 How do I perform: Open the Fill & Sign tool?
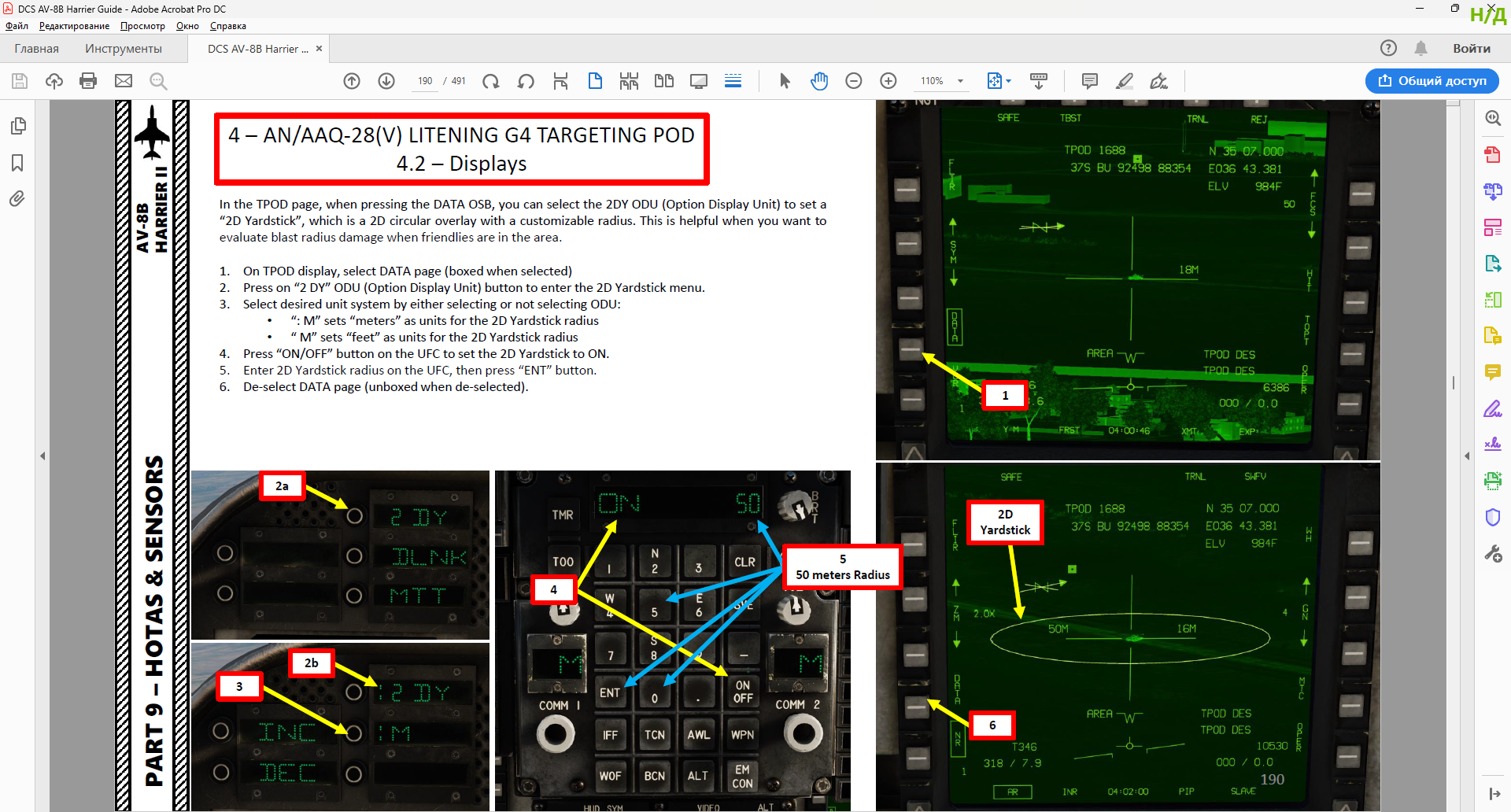(x=1493, y=409)
